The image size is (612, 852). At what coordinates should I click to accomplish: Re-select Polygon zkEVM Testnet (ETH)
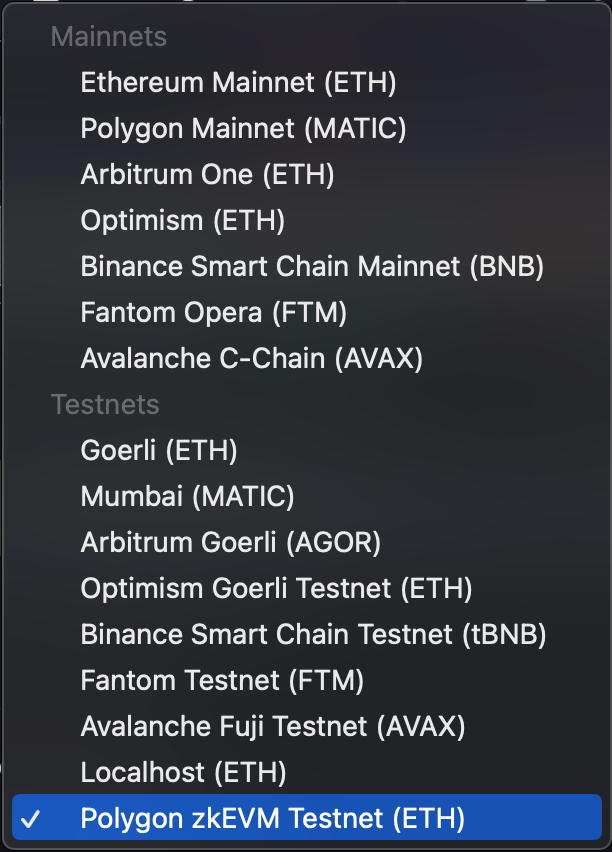tap(272, 818)
